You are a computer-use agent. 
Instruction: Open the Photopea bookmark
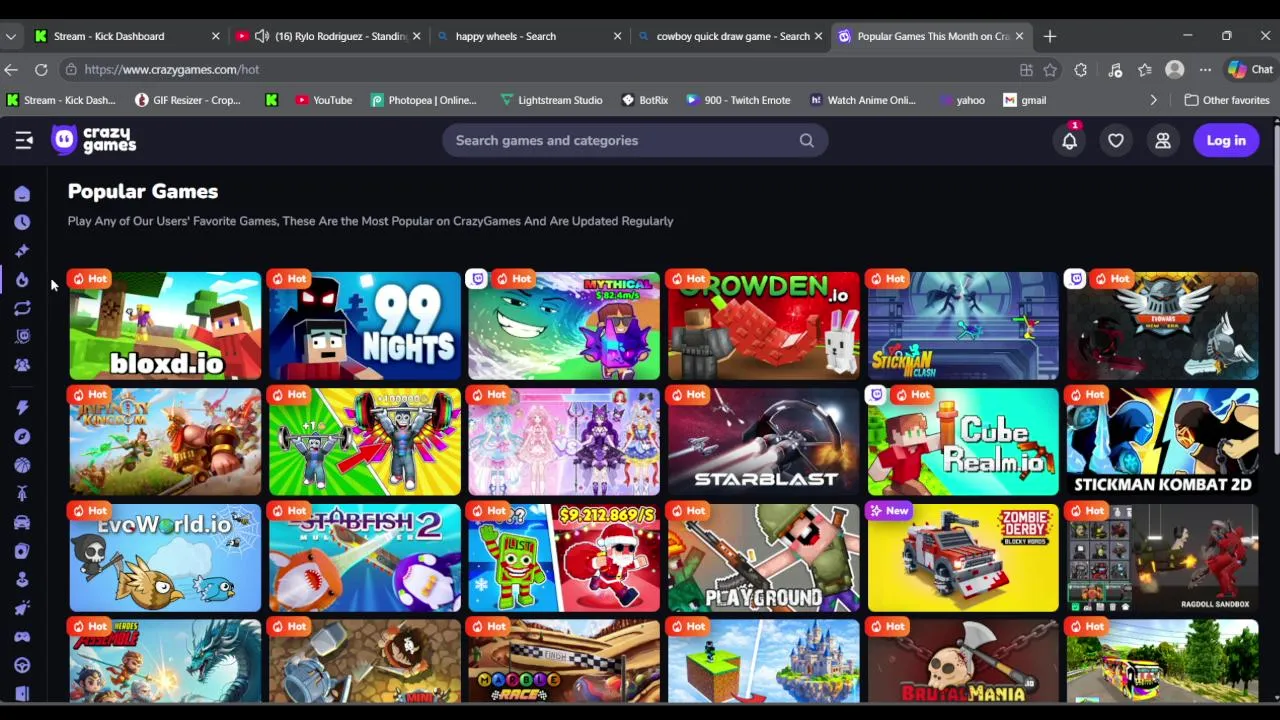pyautogui.click(x=423, y=100)
